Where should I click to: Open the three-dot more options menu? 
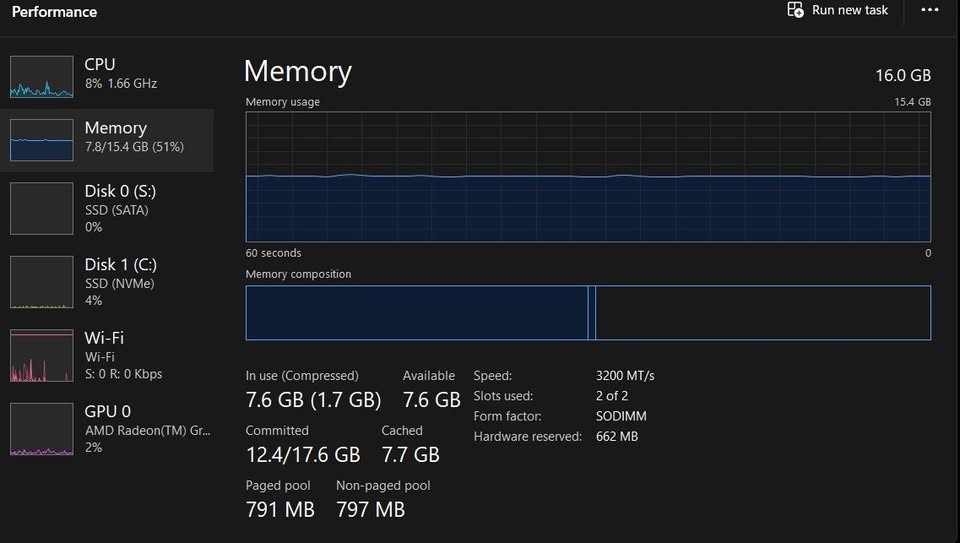[x=929, y=10]
